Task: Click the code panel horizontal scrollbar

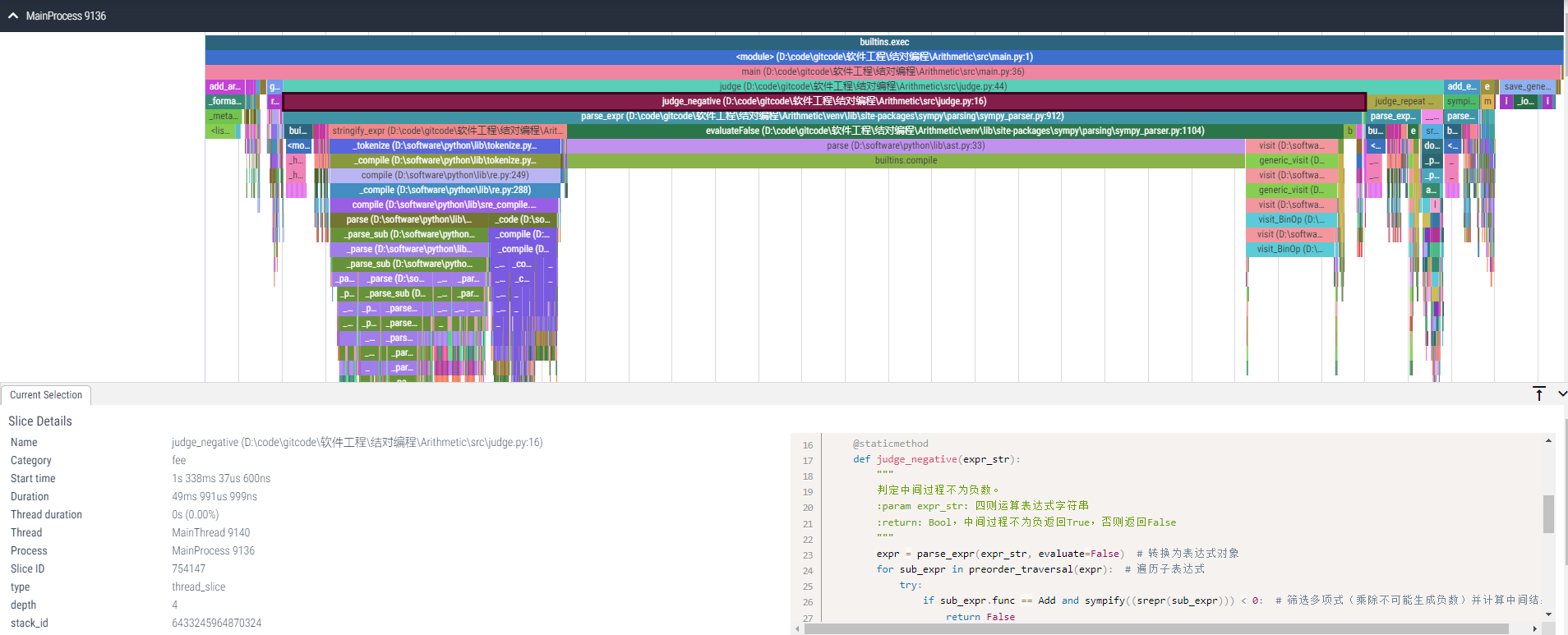Action: tap(1156, 629)
